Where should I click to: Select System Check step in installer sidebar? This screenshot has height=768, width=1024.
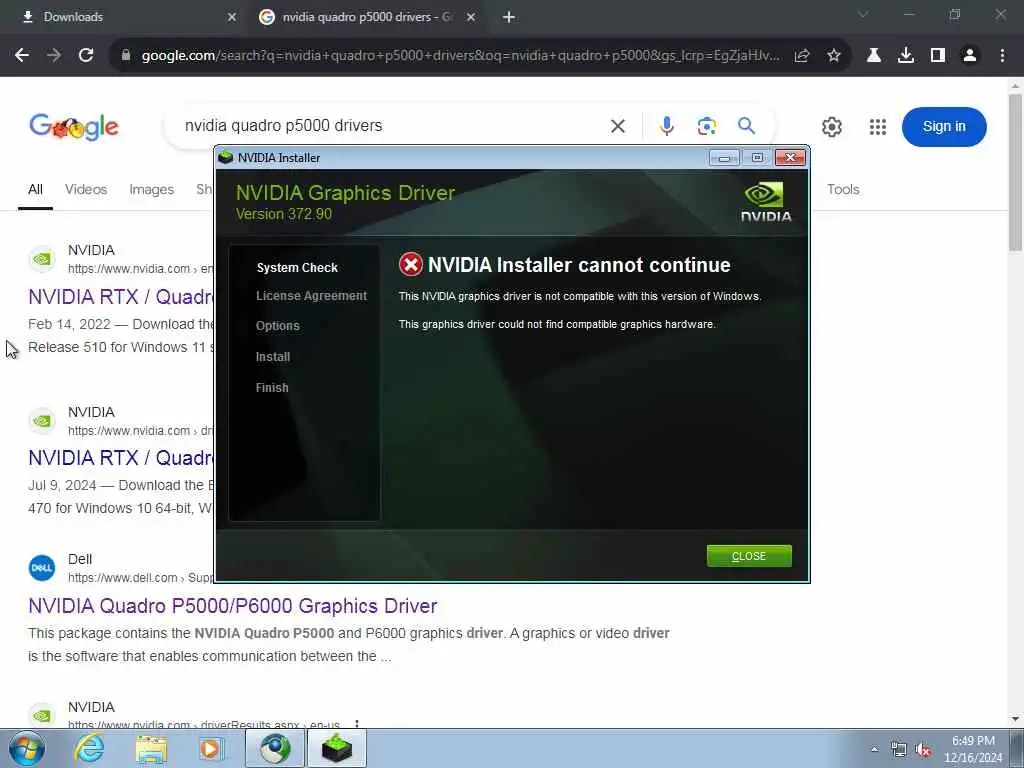297,268
